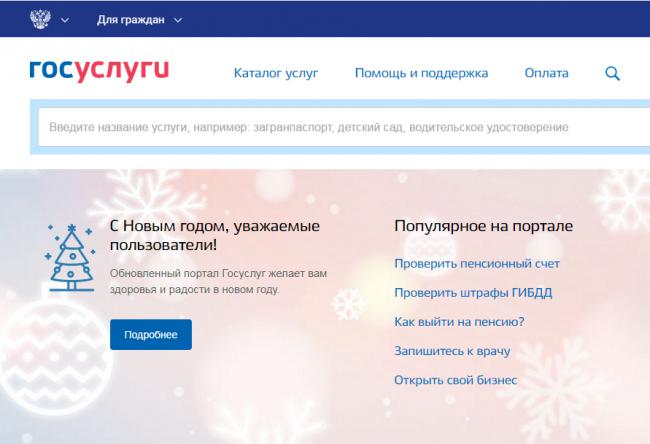The image size is (650, 444).
Task: Open the Для граждан audience selector
Action: coord(131,20)
